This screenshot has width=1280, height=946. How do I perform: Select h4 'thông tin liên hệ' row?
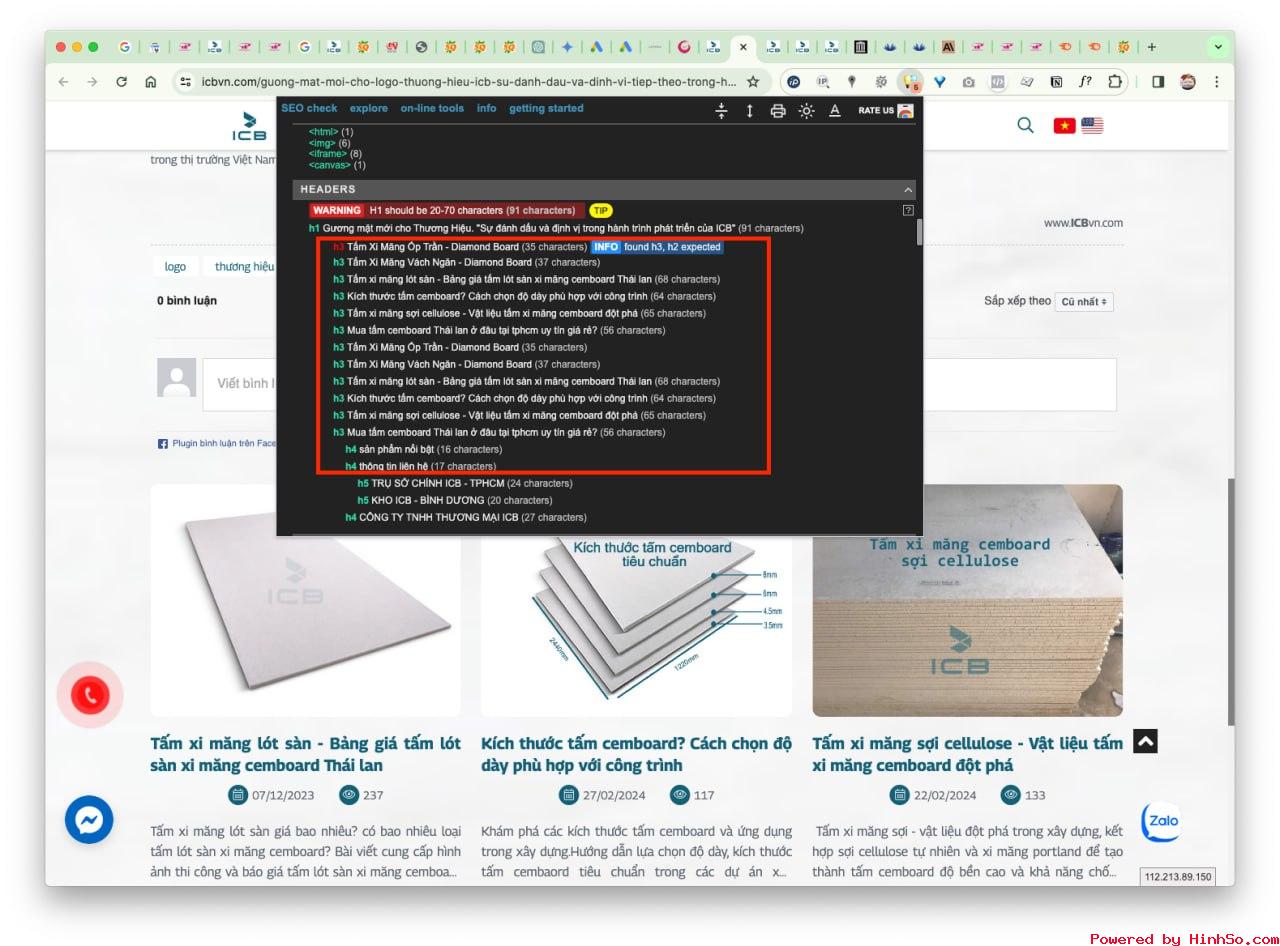420,466
